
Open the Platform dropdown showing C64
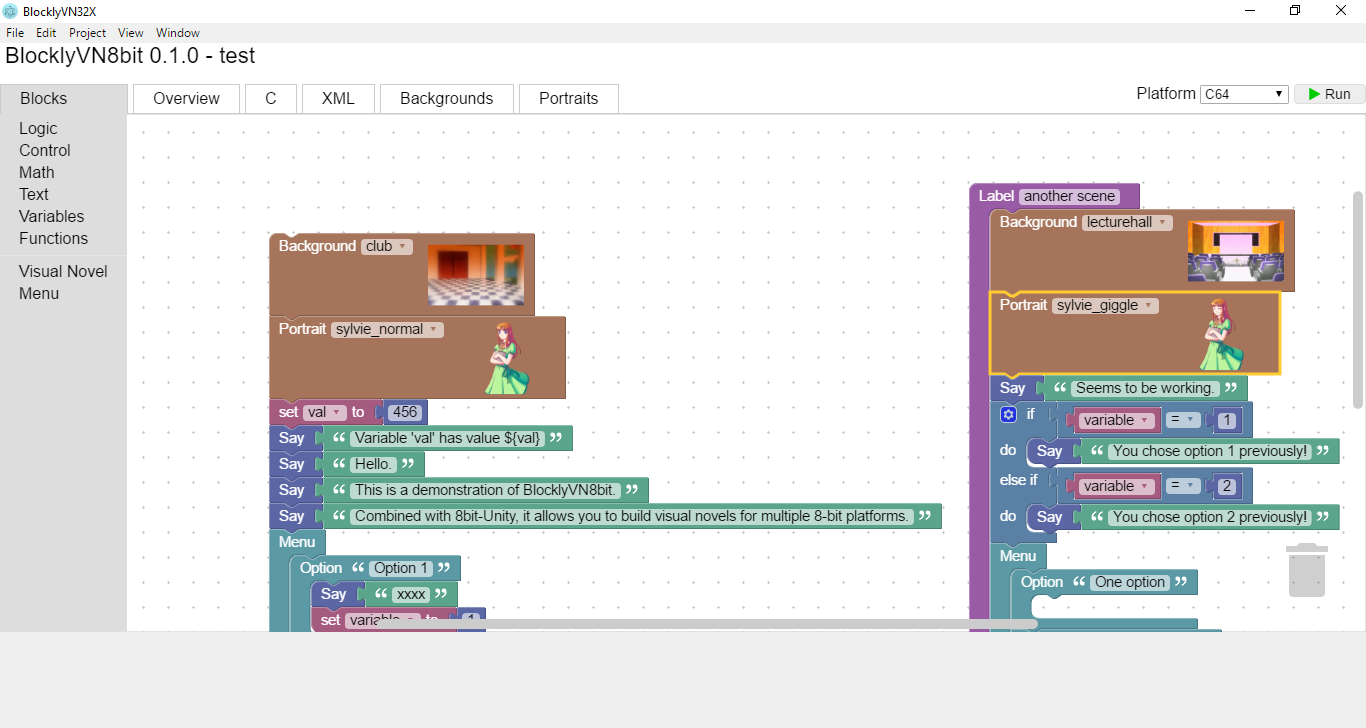tap(1244, 93)
